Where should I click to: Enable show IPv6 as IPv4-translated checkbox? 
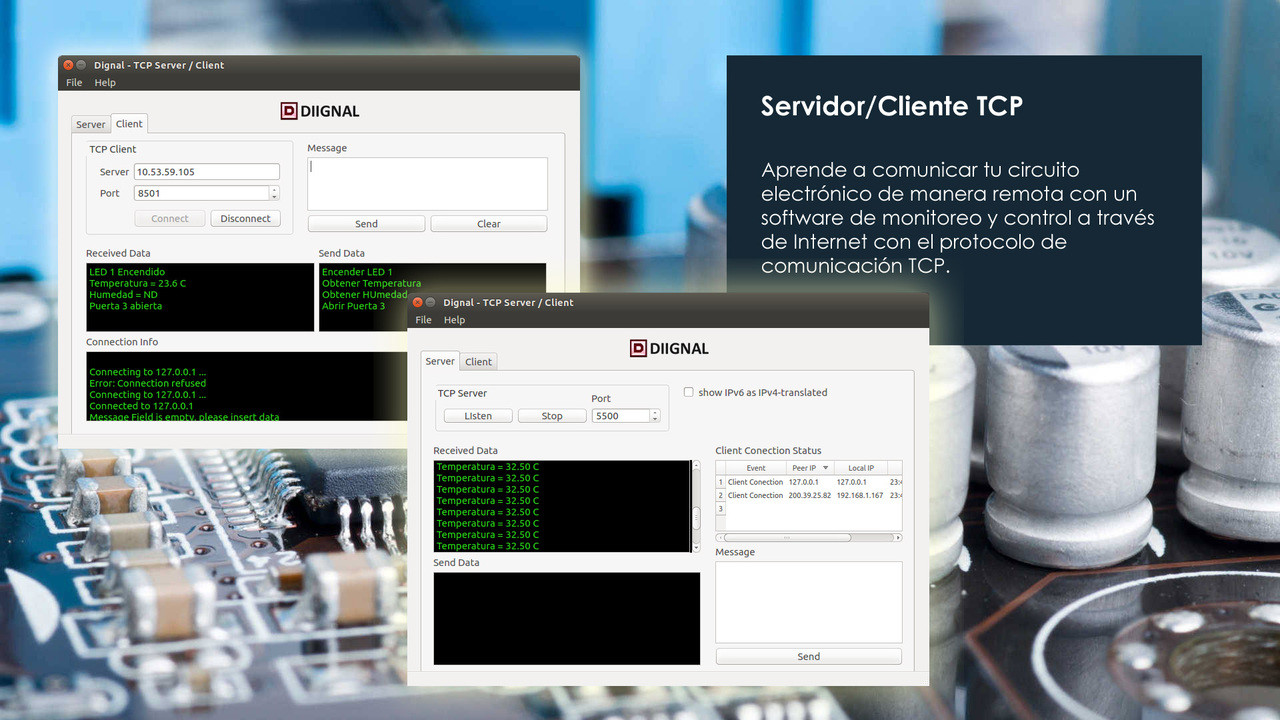(688, 392)
